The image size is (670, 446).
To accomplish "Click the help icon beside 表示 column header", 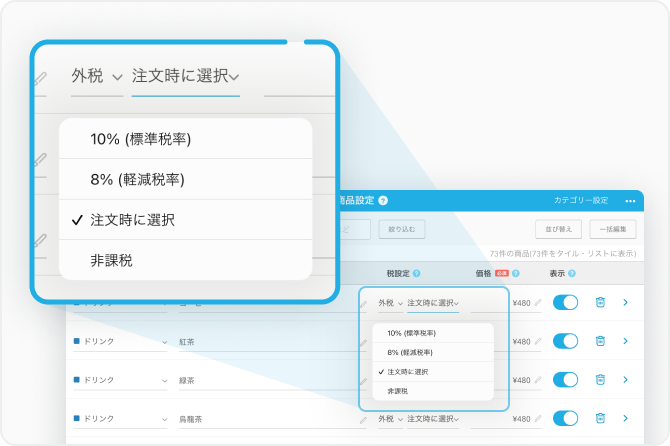I will click(572, 273).
